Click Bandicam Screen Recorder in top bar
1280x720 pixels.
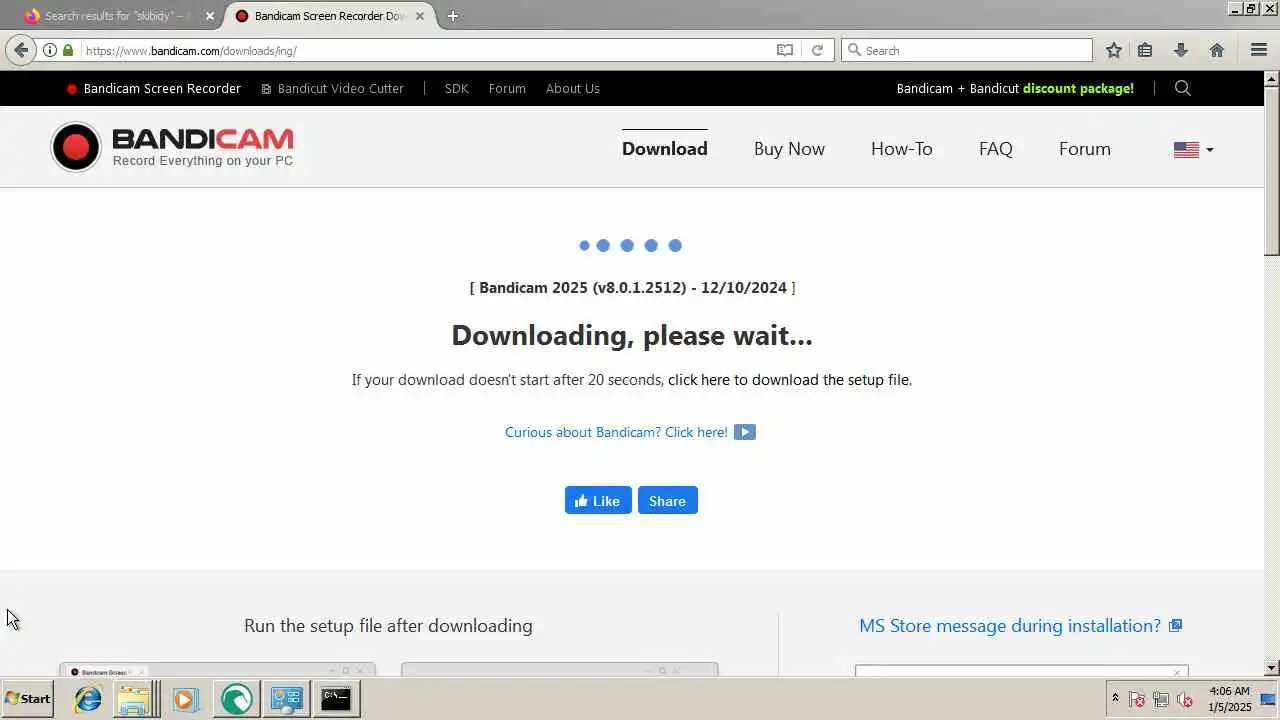tap(154, 88)
